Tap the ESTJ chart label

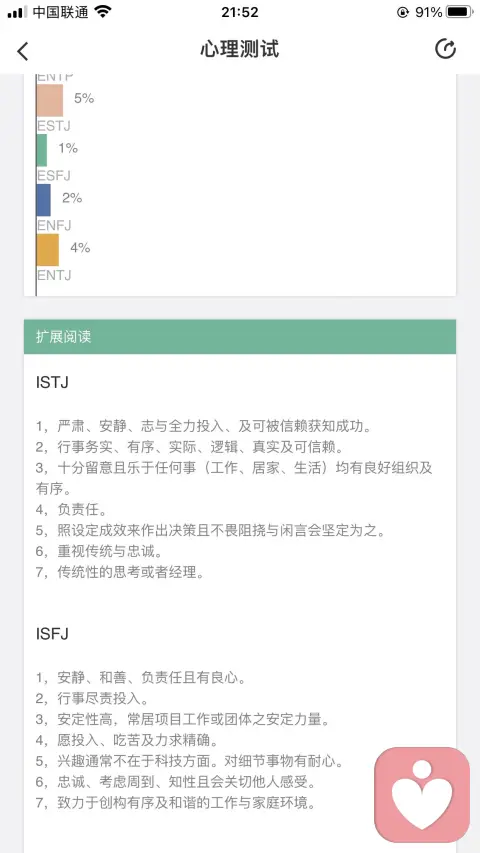[x=53, y=126]
